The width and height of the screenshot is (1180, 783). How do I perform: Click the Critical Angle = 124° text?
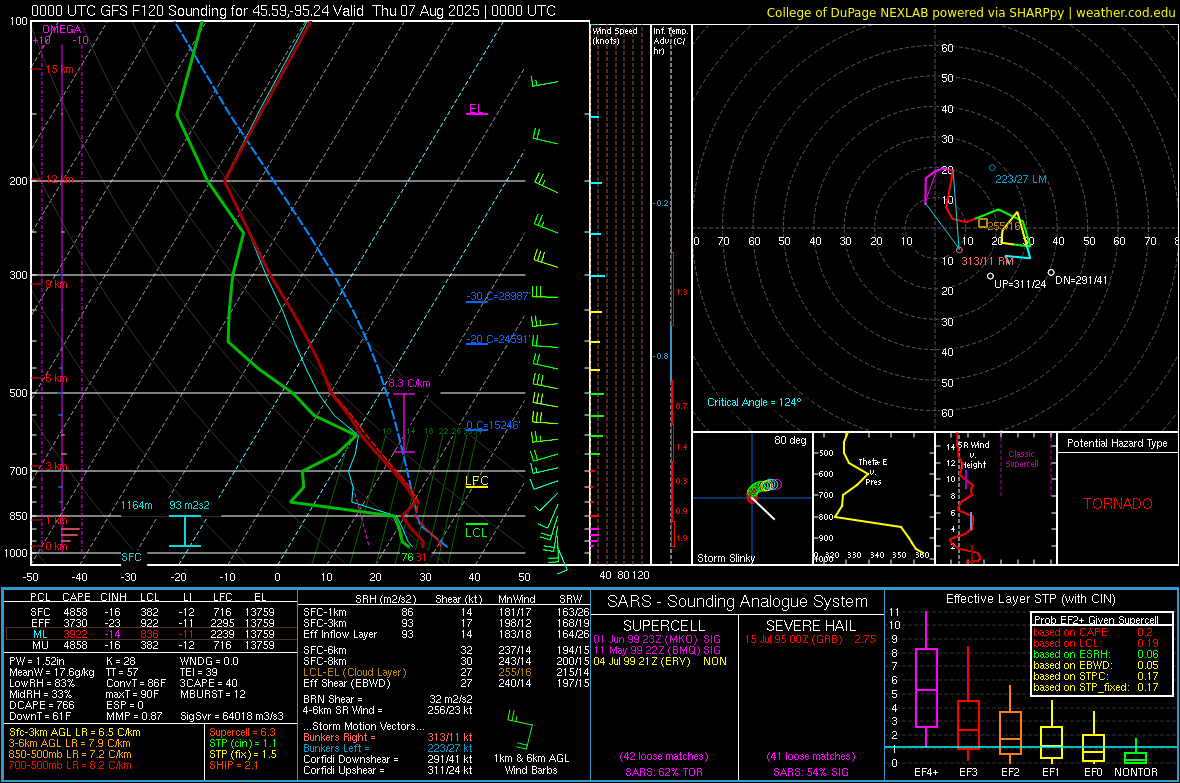754,402
